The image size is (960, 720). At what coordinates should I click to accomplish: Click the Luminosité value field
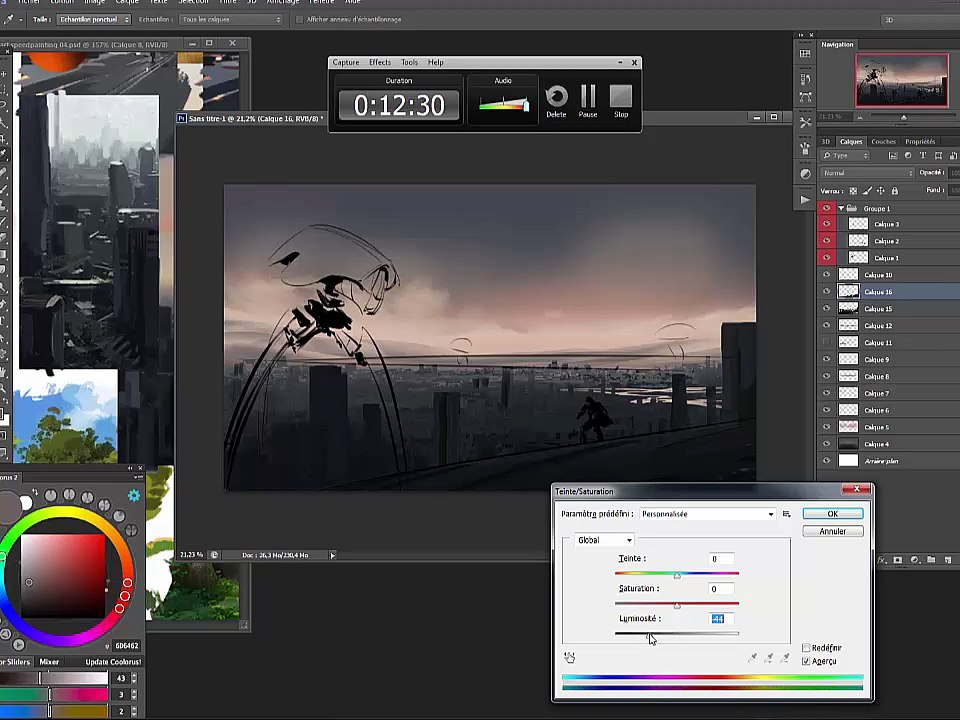coord(721,618)
